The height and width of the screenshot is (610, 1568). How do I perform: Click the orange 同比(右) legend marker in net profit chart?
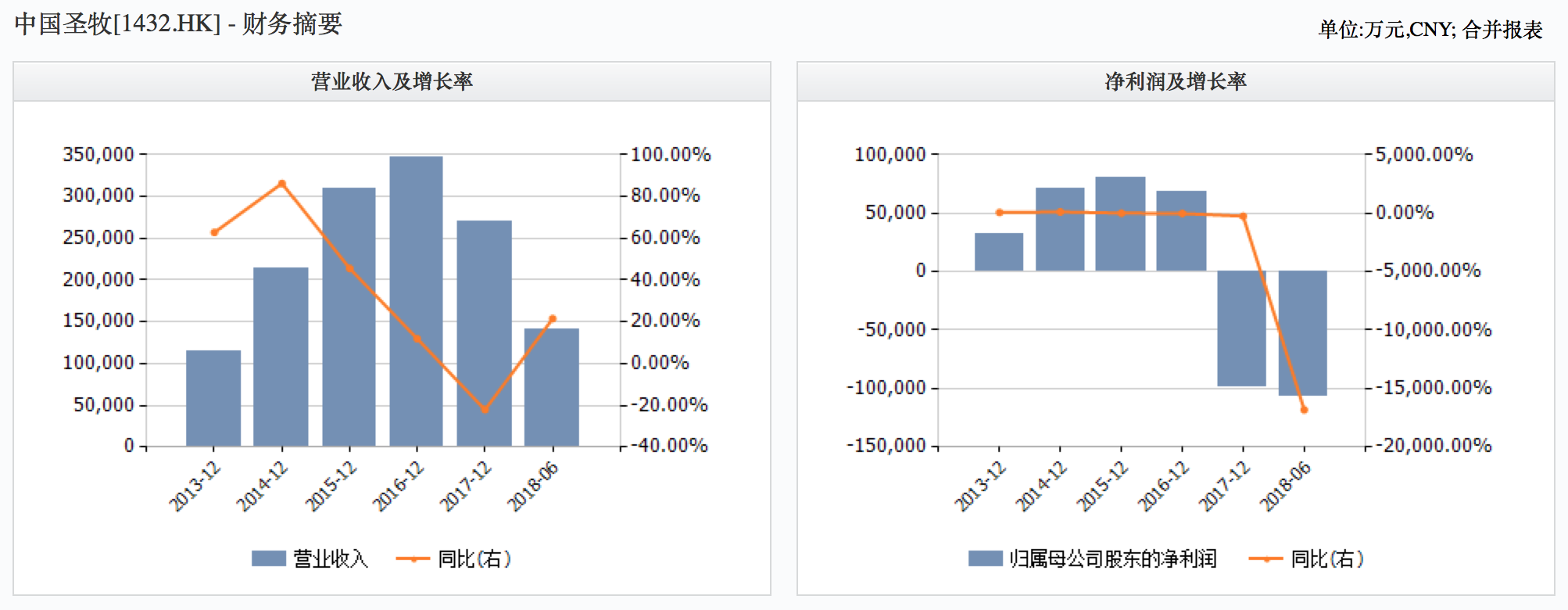1265,558
